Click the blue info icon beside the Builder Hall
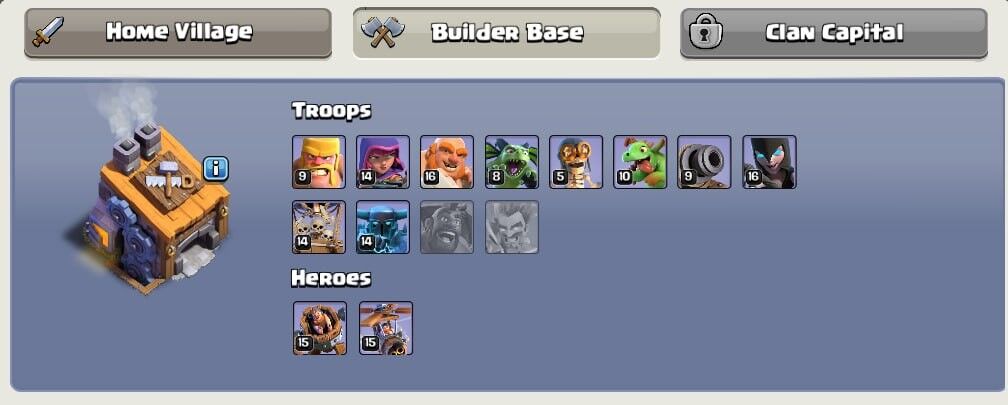The height and width of the screenshot is (405, 1008). tap(216, 169)
